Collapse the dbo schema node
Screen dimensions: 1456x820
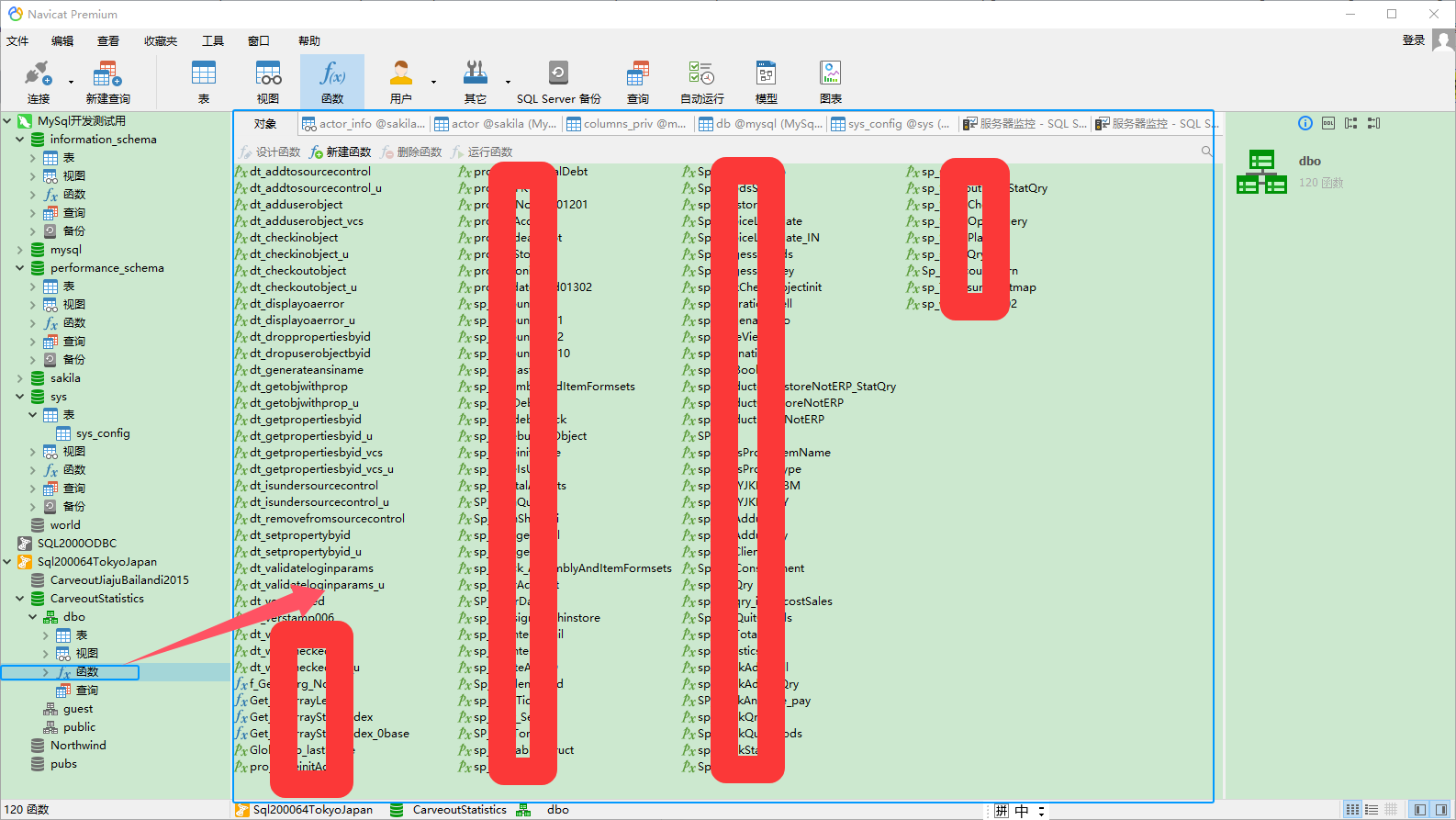(33, 617)
